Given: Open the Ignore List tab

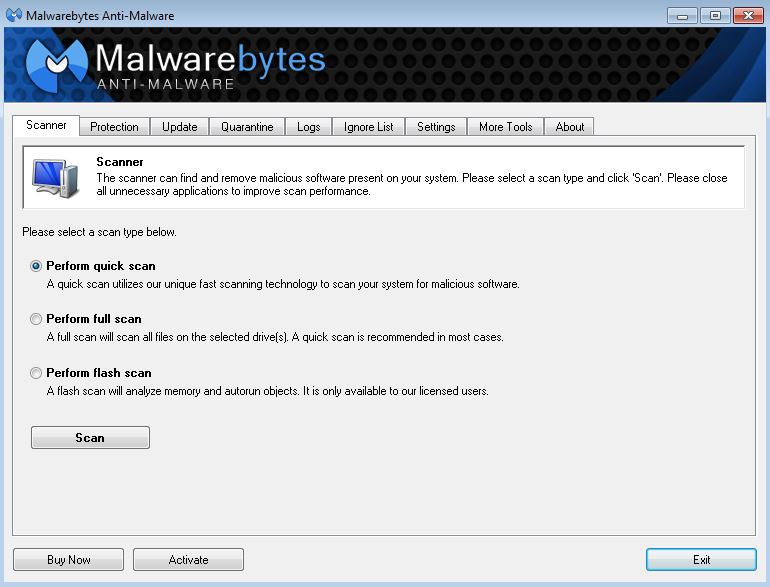Looking at the screenshot, I should coord(368,127).
